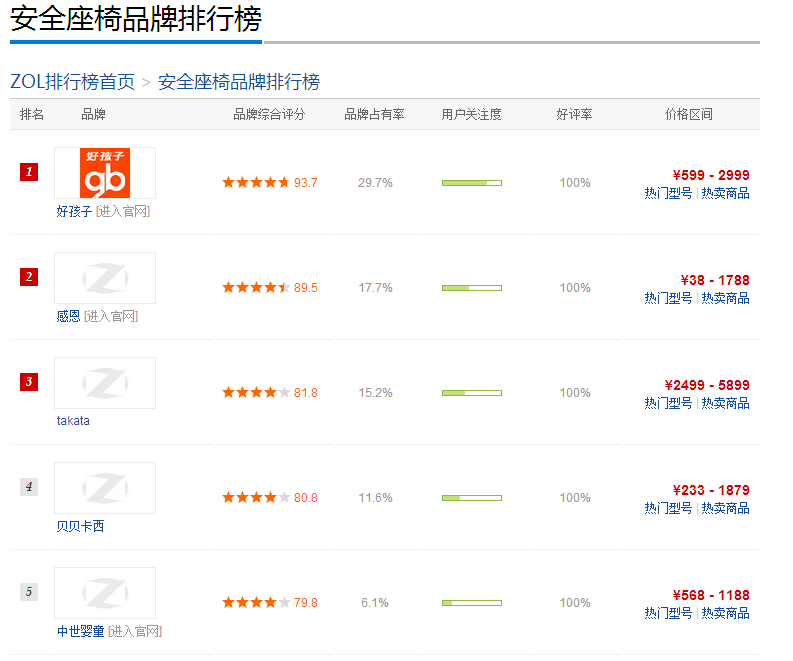Click takata user attention progress bar
Viewport: 793px width, 661px height.
(472, 393)
